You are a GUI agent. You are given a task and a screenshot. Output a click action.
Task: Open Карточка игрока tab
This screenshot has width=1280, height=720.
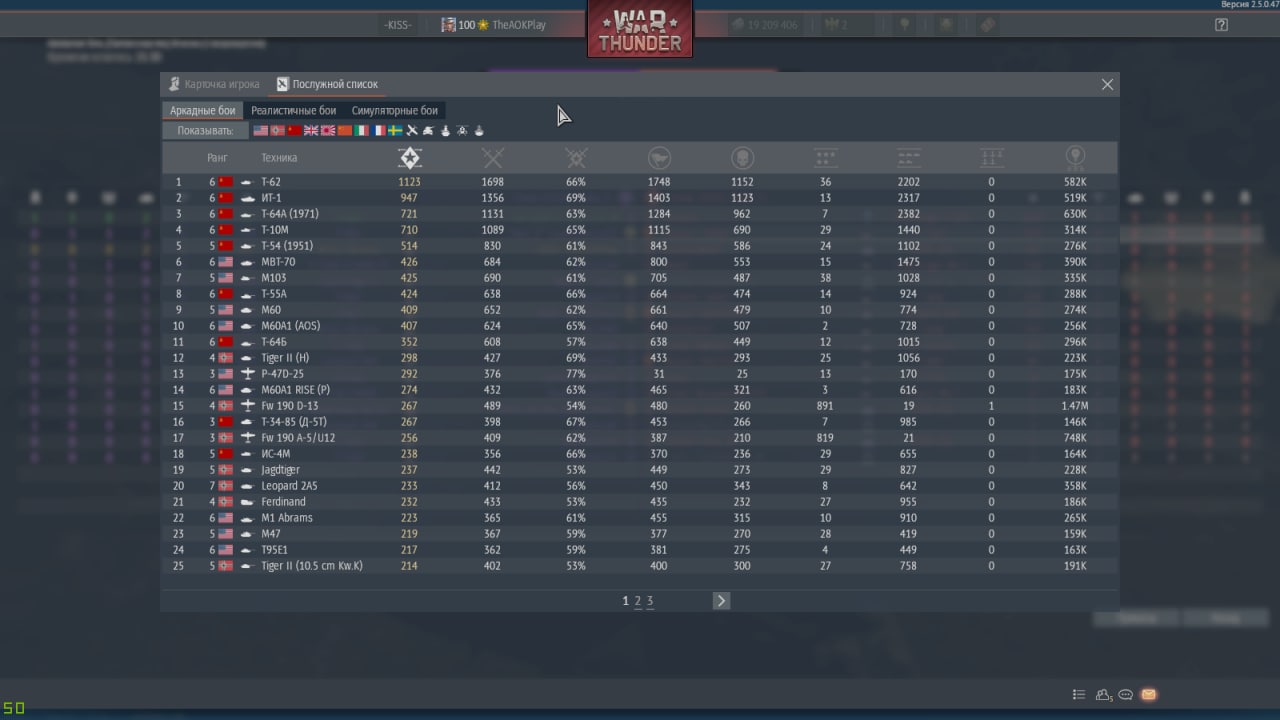pyautogui.click(x=214, y=84)
